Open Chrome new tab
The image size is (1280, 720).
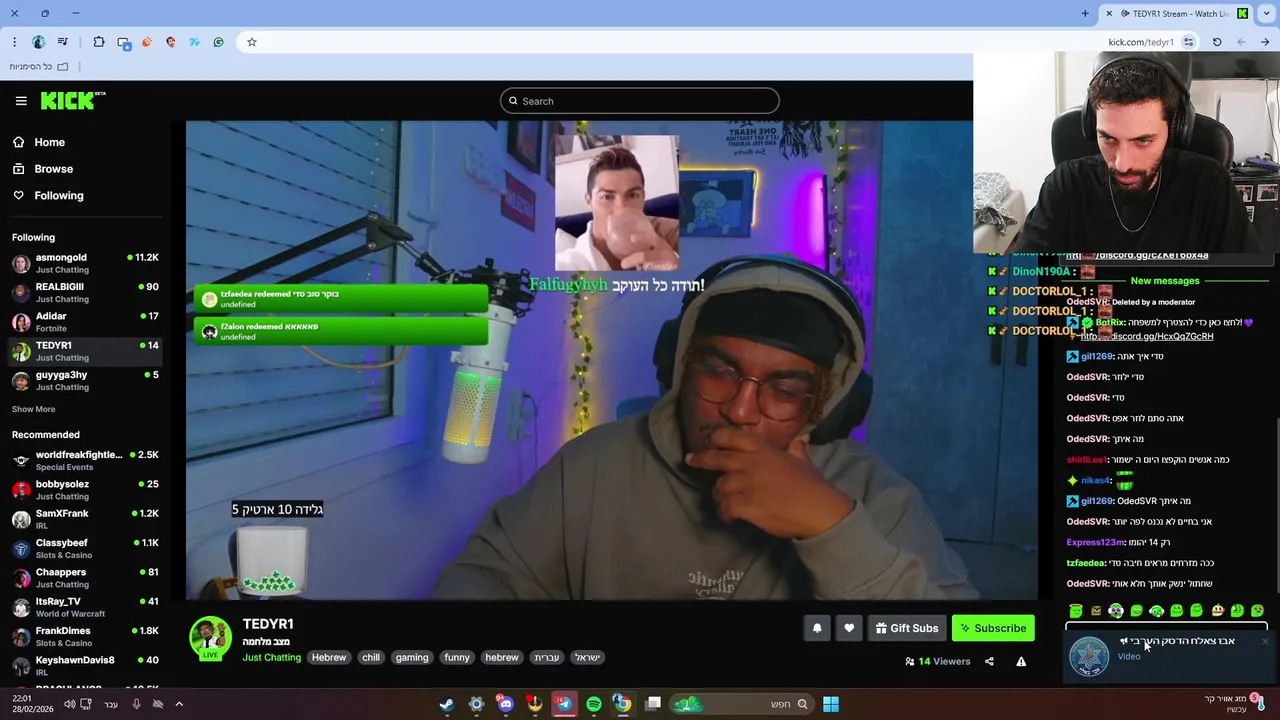(x=1085, y=13)
